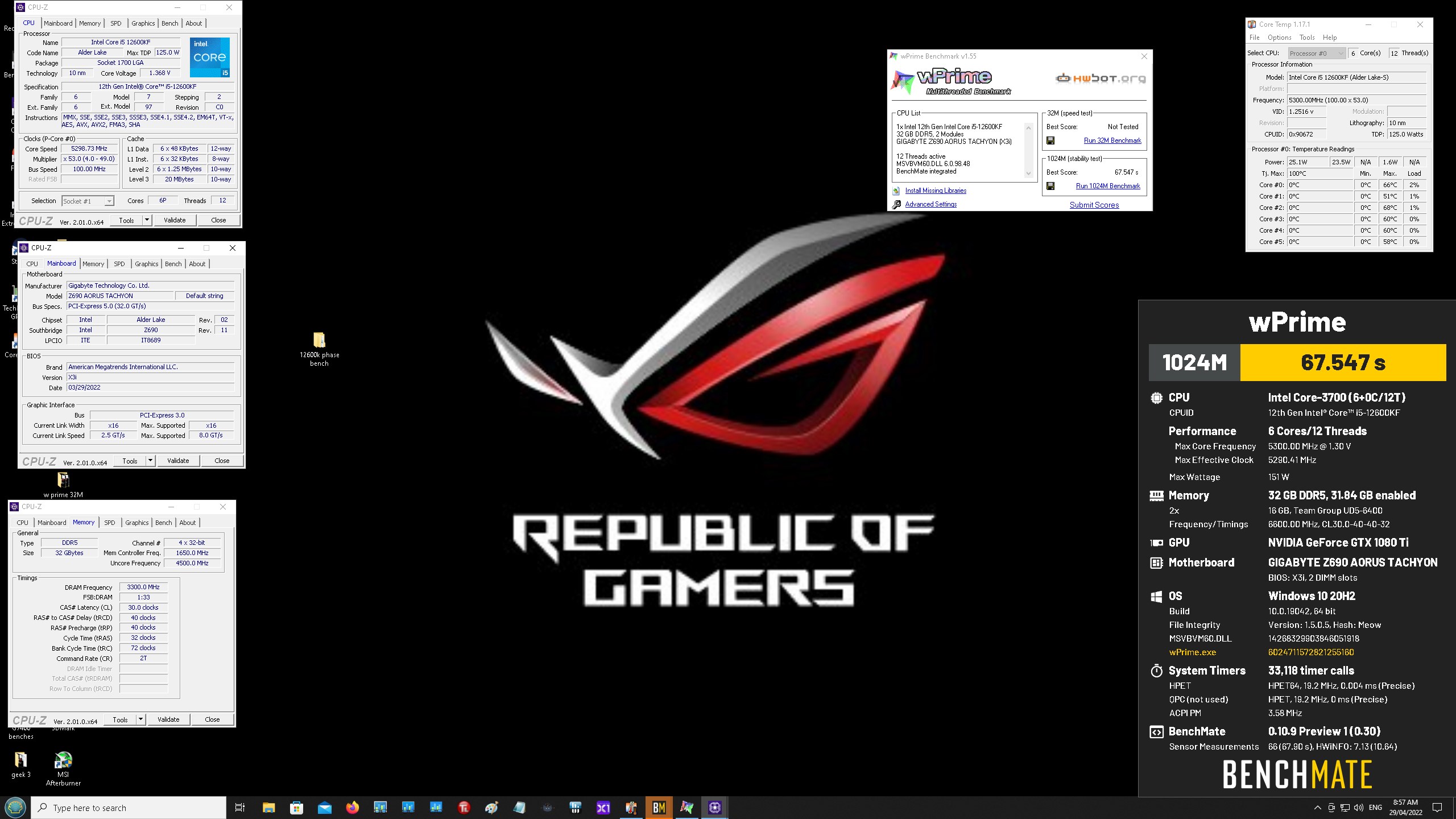The image size is (1456, 819).
Task: Switch to wPrime via its taskbar icon
Action: pyautogui.click(x=686, y=808)
